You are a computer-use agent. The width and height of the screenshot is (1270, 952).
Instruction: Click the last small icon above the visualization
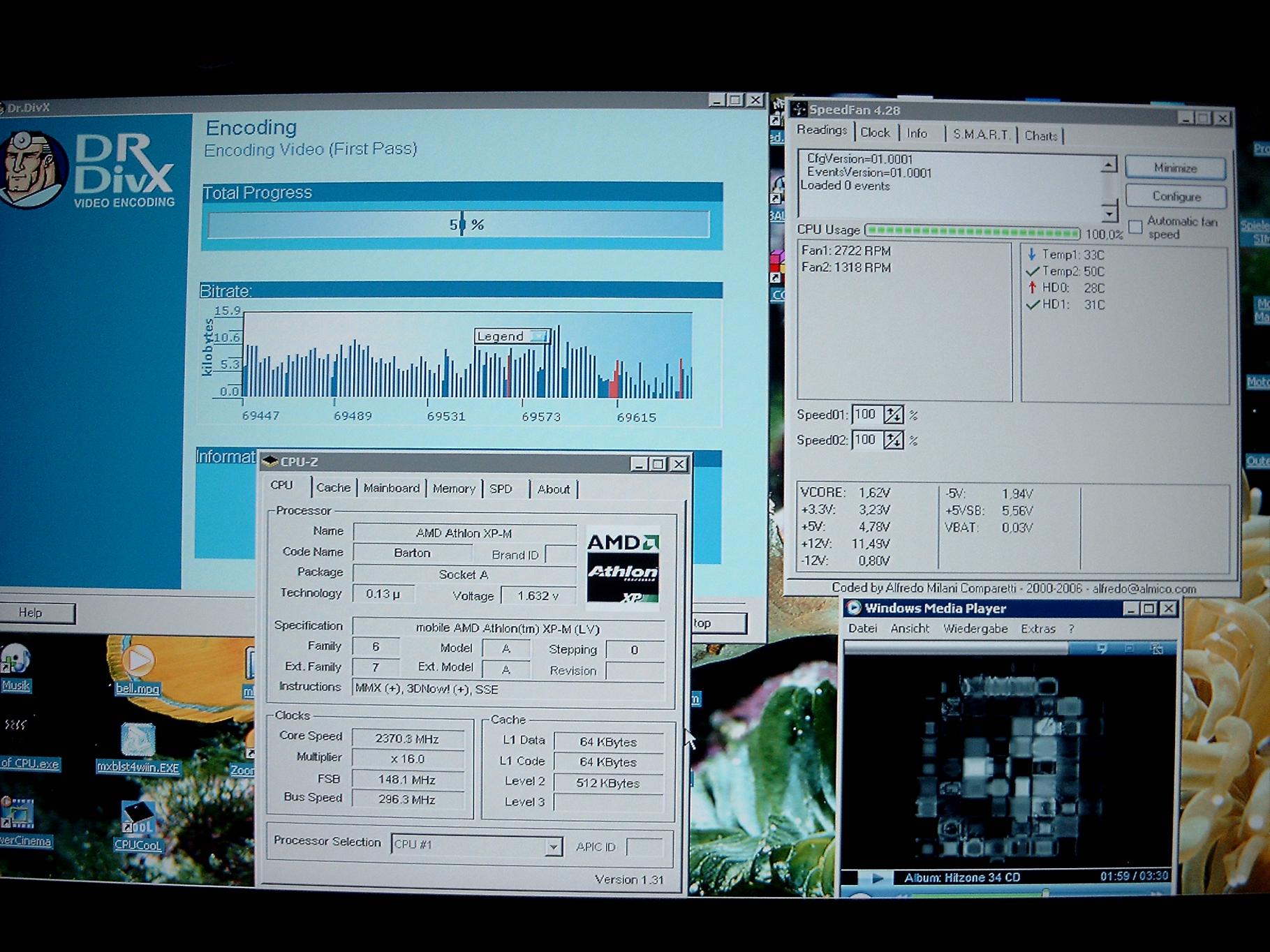[1157, 648]
